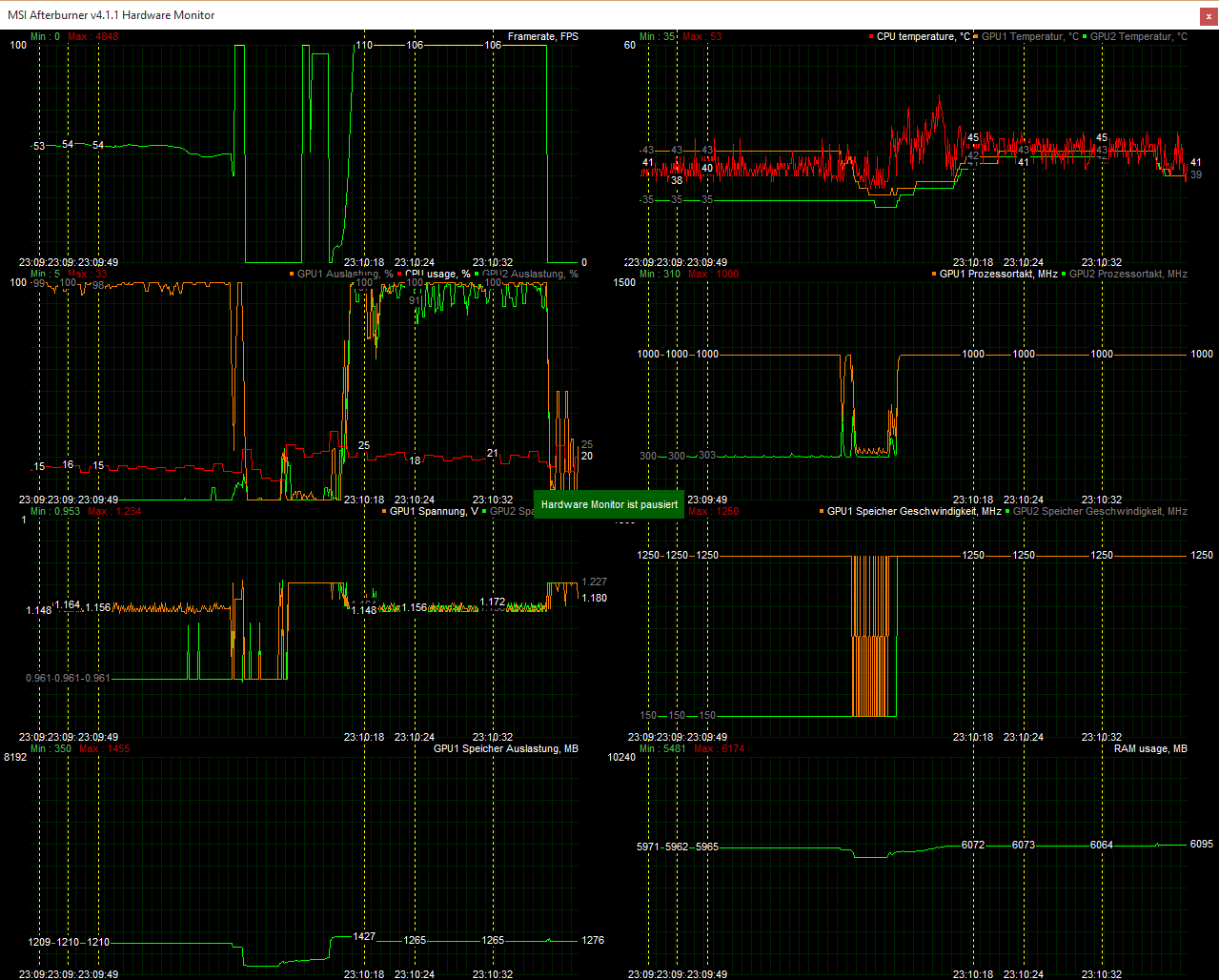1219x980 pixels.
Task: Click the 'Min : 35' temperature value
Action: pos(658,36)
